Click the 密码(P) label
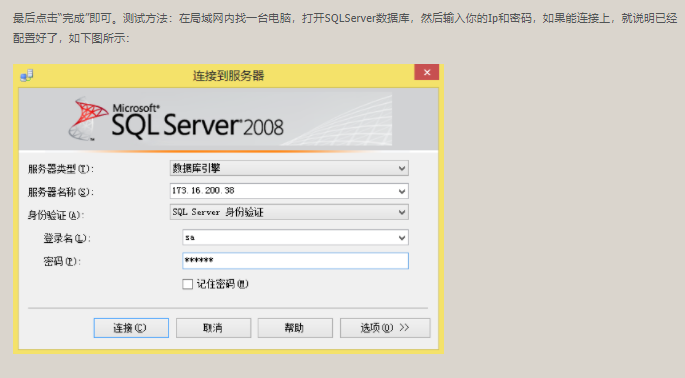This screenshot has width=685, height=378. [62, 262]
